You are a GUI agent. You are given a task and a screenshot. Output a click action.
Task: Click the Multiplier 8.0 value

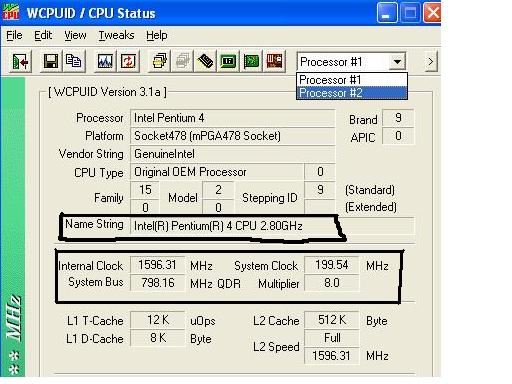pyautogui.click(x=332, y=283)
